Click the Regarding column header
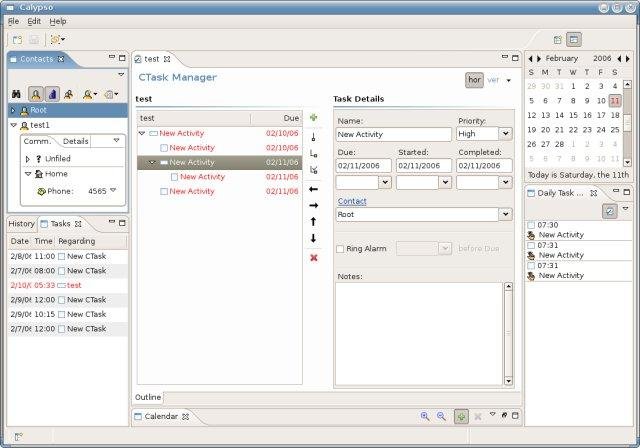Viewport: 640px width, 448px height. click(91, 241)
